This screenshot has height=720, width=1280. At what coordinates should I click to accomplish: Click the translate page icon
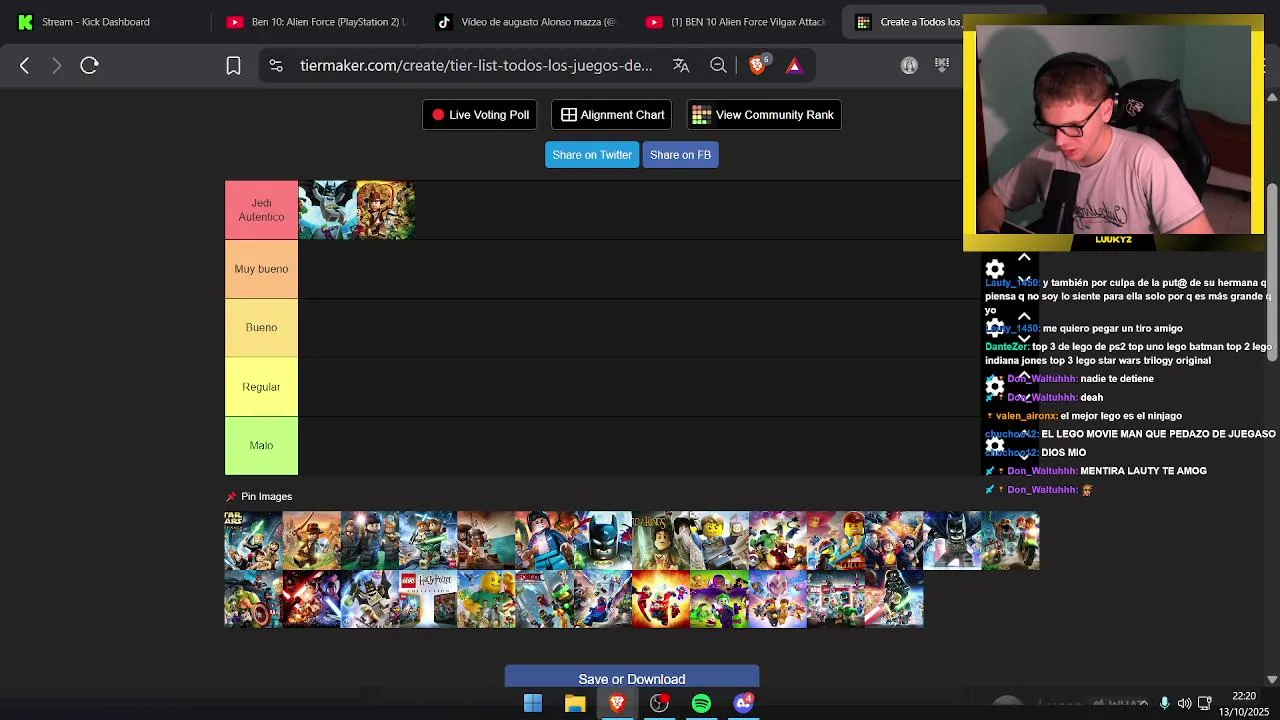click(681, 66)
